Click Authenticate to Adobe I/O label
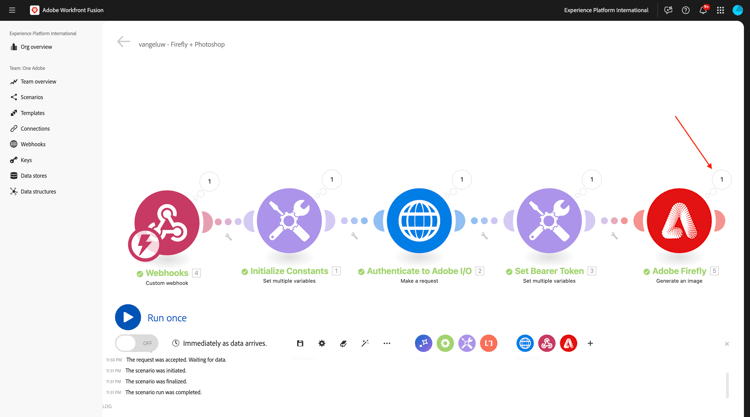 pyautogui.click(x=419, y=271)
